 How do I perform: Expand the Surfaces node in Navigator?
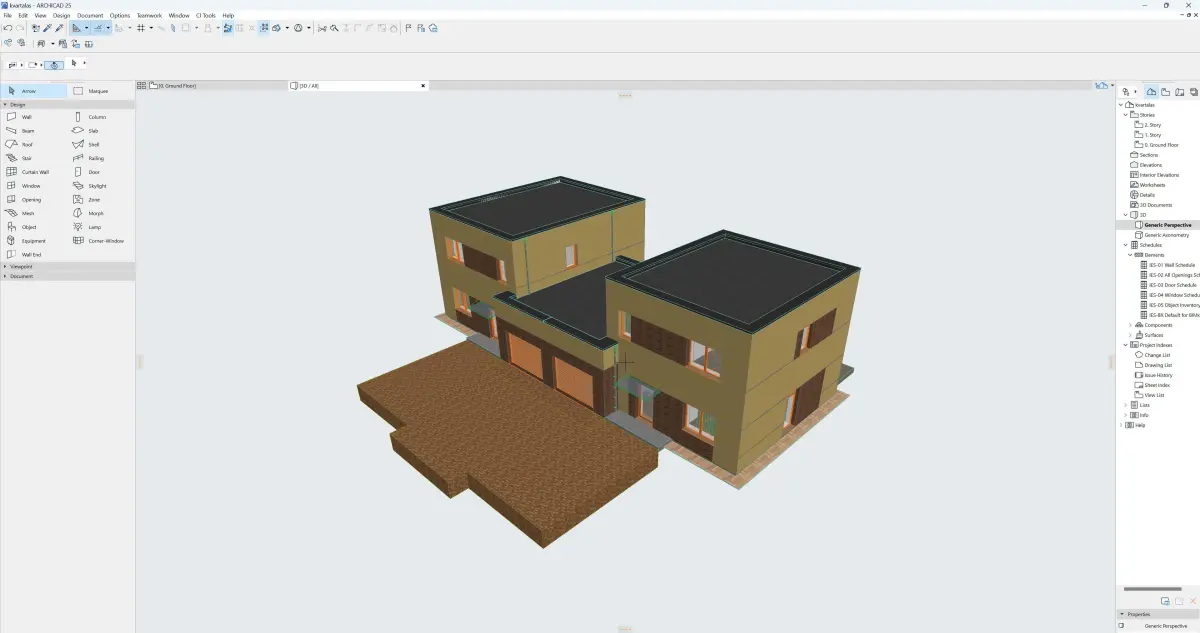tap(1131, 335)
